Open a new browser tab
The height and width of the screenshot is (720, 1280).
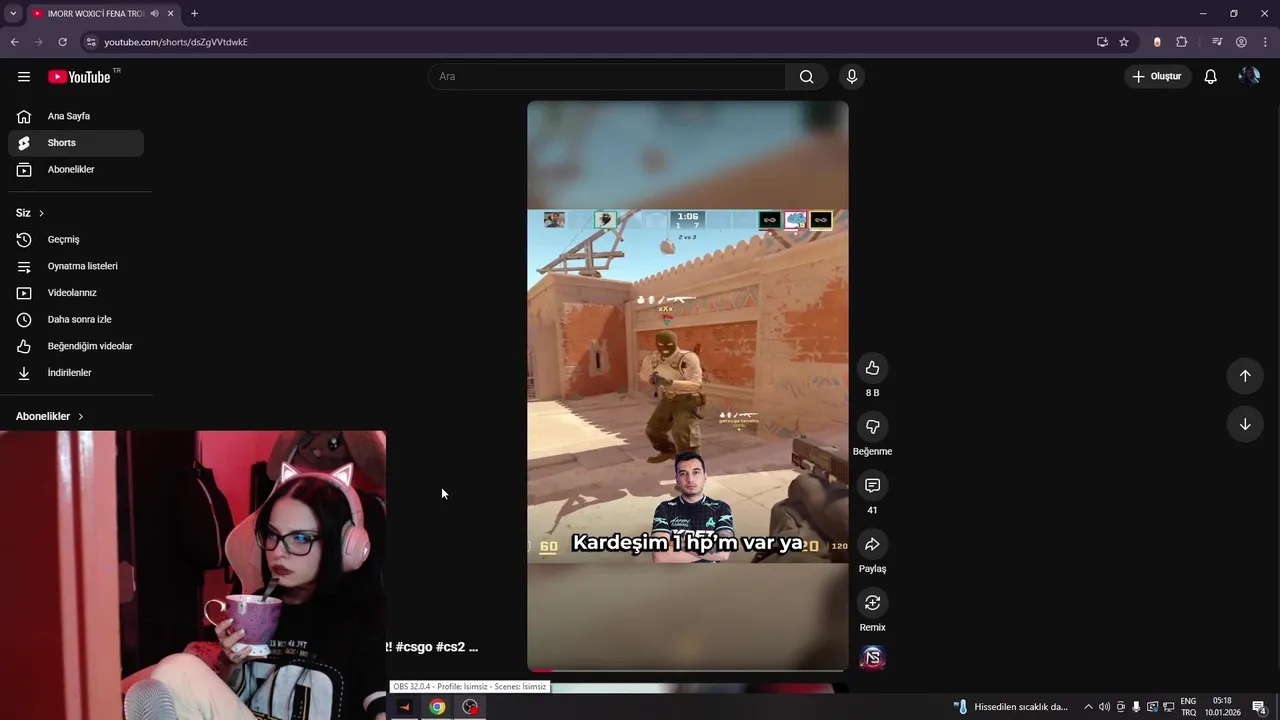[194, 13]
